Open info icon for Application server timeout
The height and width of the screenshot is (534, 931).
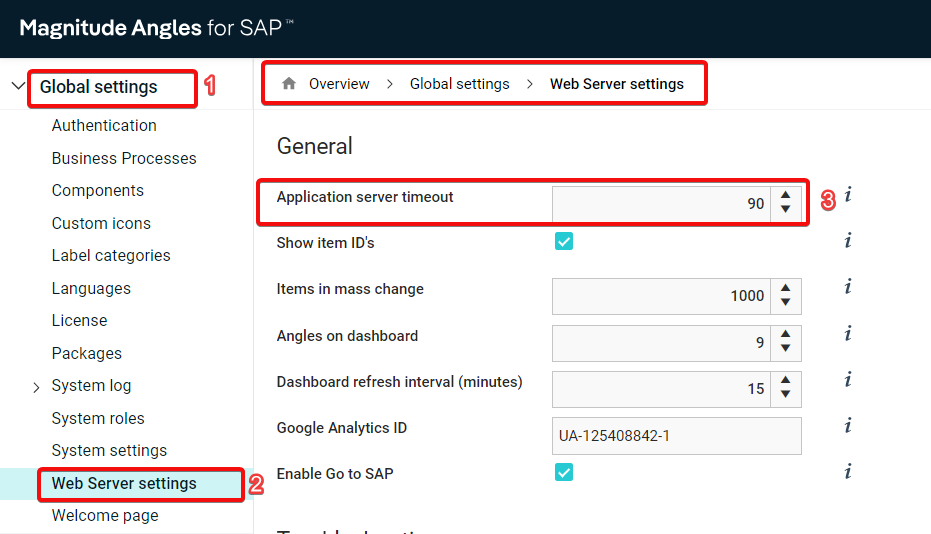848,195
